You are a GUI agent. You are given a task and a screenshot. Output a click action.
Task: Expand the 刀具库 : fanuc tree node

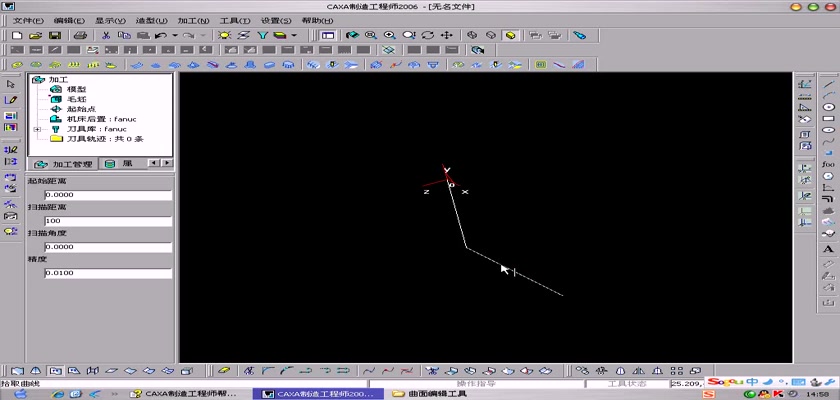[37, 129]
